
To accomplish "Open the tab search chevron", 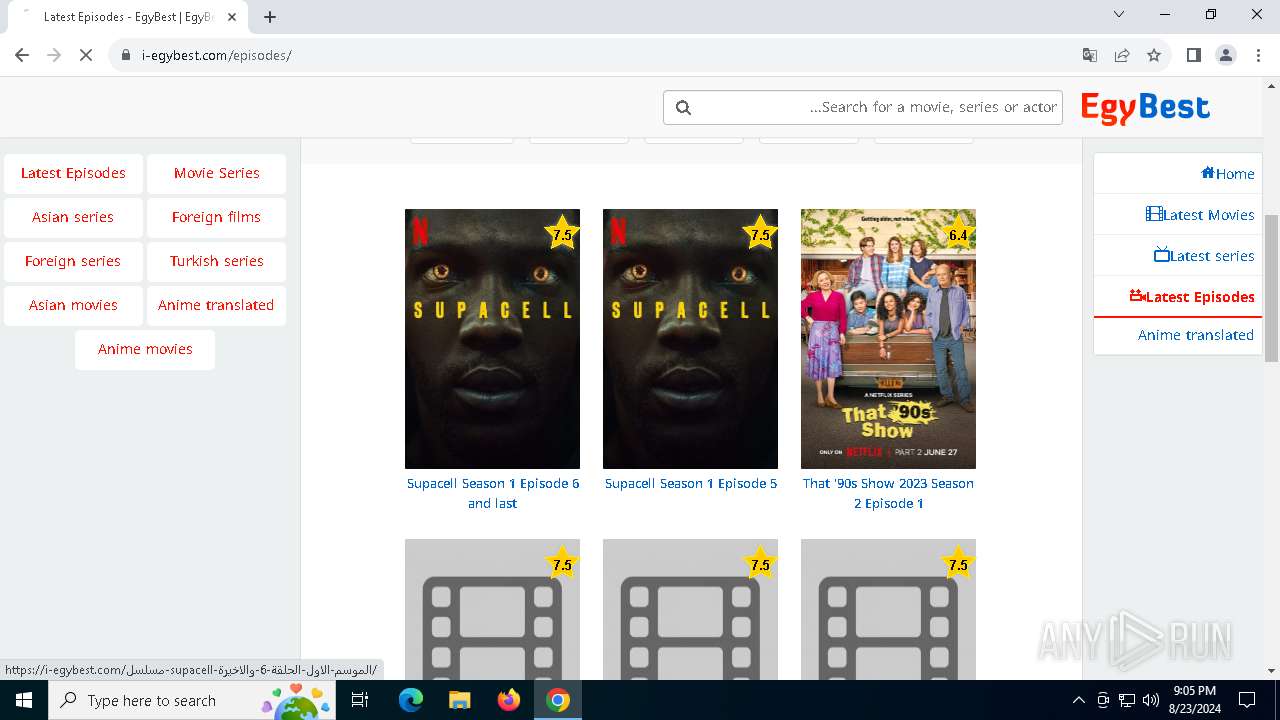I will click(x=1119, y=14).
